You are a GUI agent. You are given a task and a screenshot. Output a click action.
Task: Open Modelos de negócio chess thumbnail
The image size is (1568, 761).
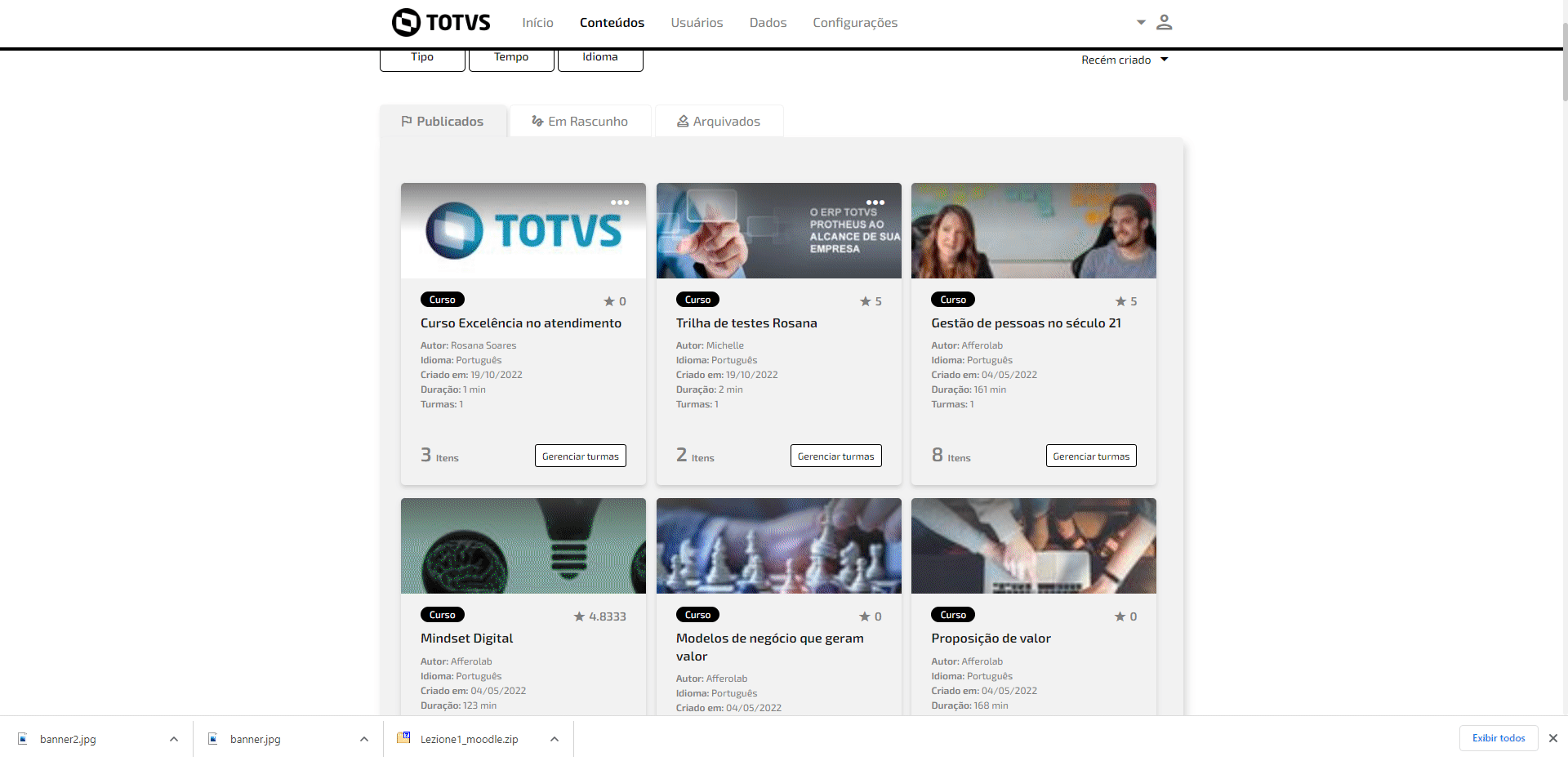click(779, 545)
